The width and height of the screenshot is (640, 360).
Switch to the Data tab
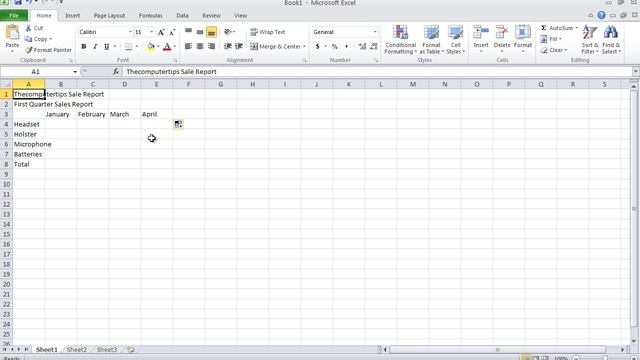tap(182, 16)
